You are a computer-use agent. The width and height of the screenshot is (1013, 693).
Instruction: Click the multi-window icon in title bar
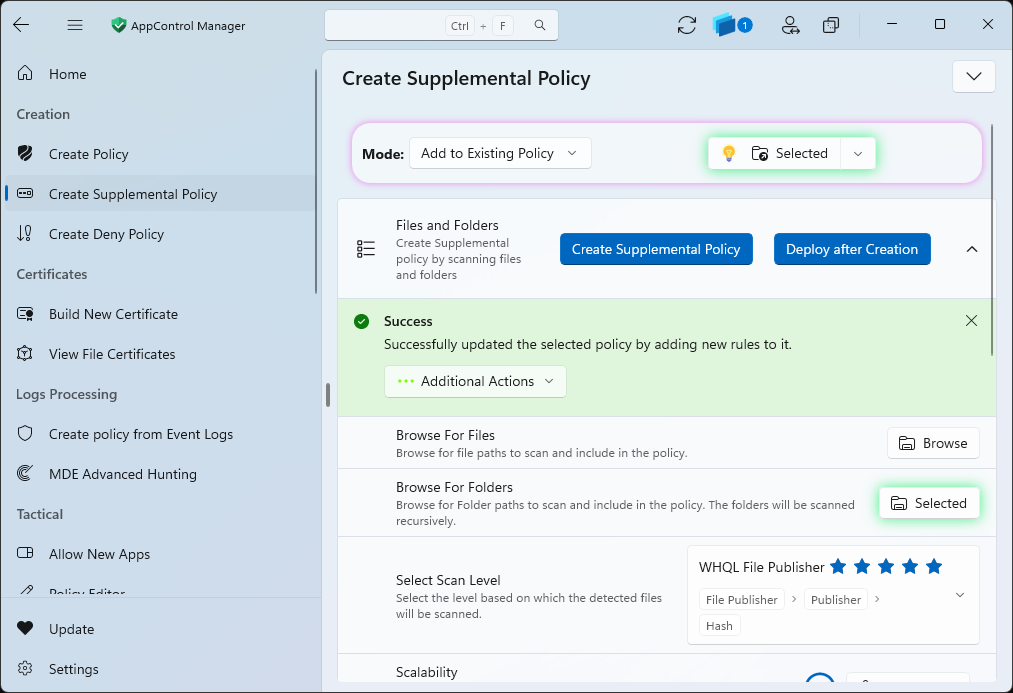point(831,25)
